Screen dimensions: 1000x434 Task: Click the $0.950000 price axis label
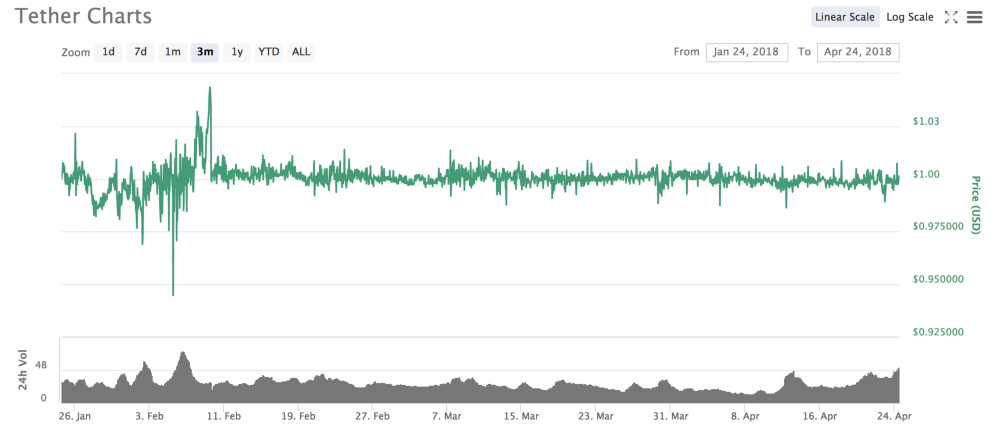coord(937,280)
